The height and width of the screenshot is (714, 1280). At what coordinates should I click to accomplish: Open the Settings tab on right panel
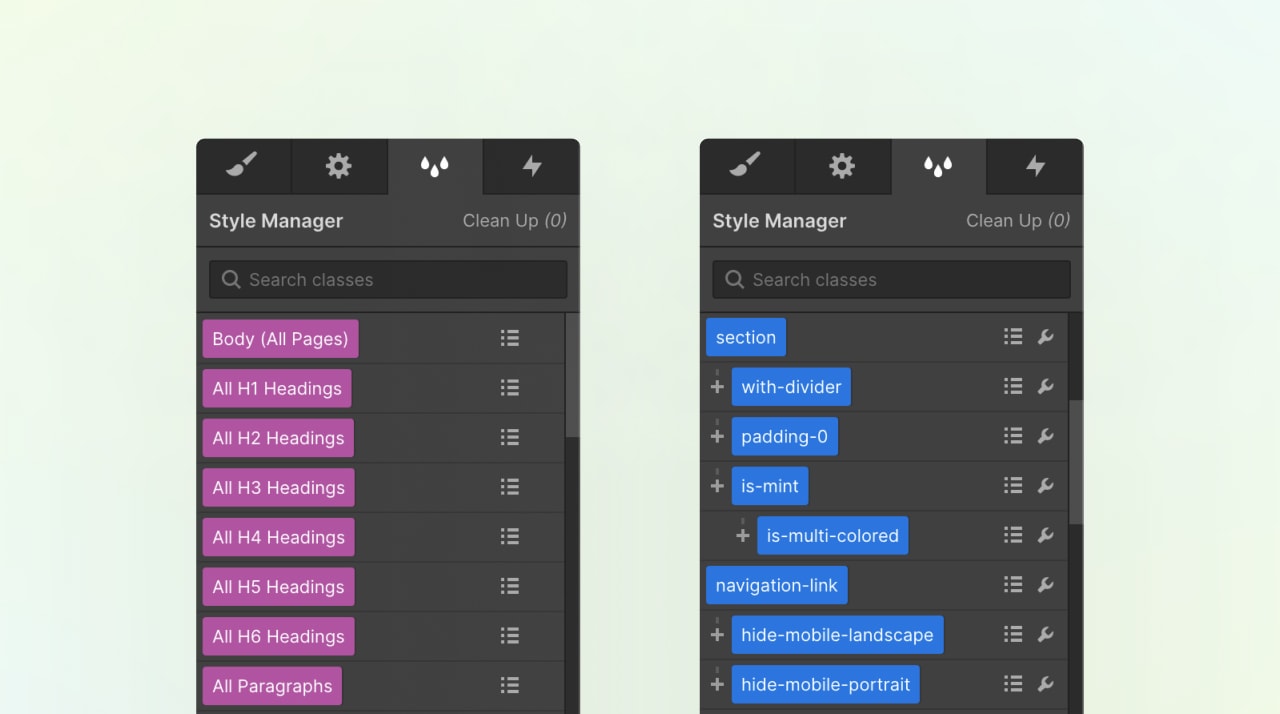pyautogui.click(x=843, y=166)
